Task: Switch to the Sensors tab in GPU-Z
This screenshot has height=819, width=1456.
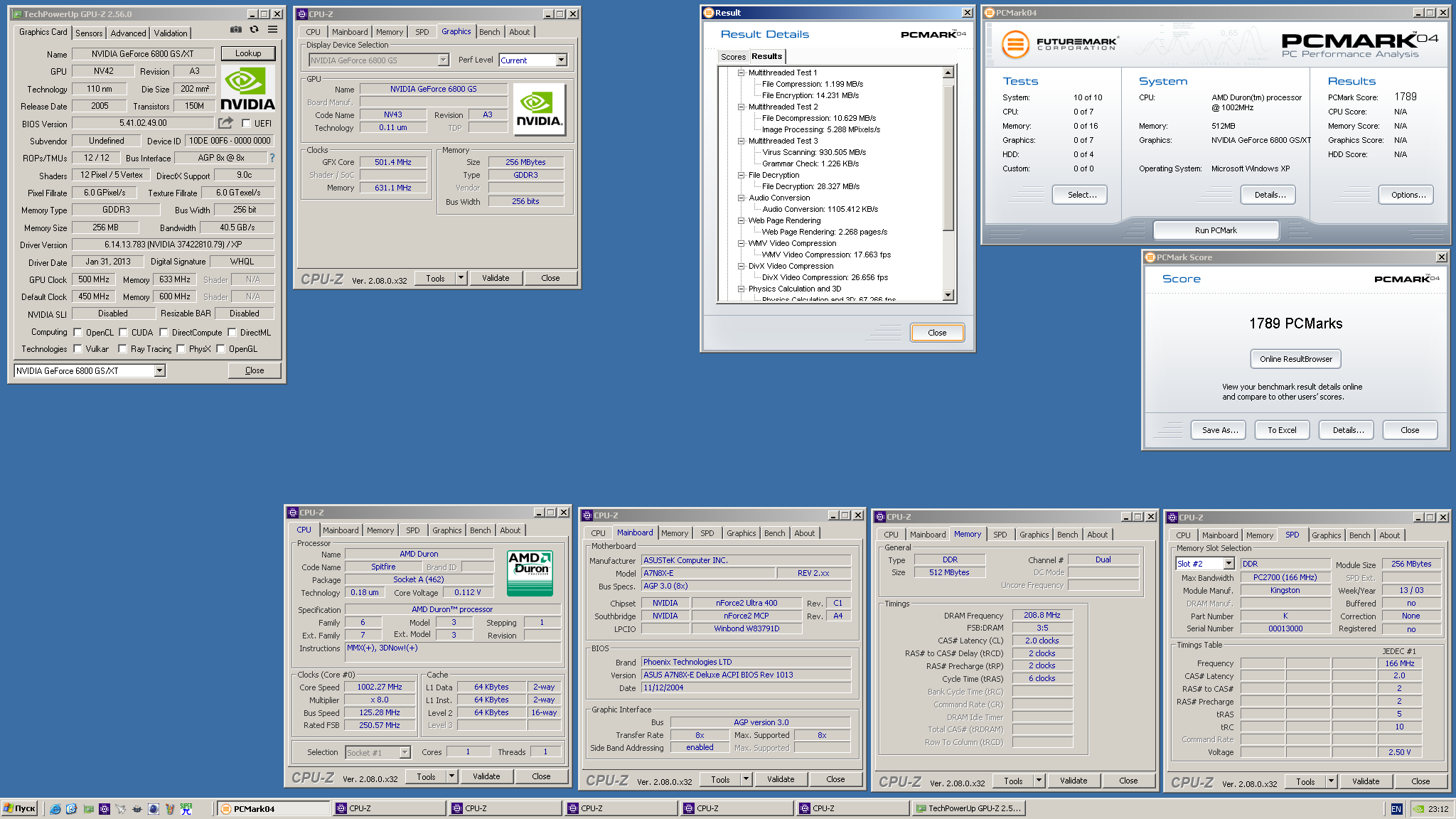Action: pyautogui.click(x=89, y=33)
